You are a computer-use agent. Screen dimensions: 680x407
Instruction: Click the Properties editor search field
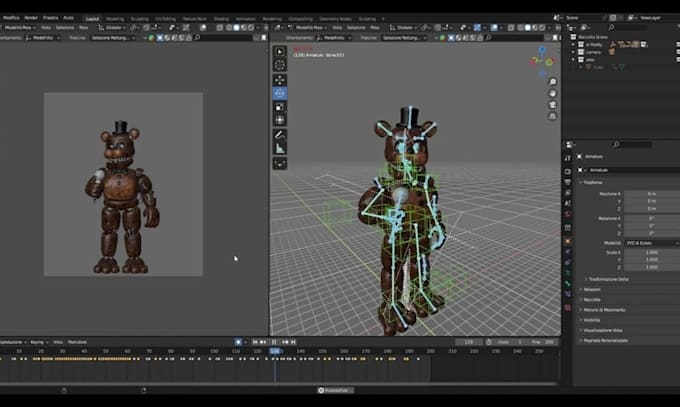633,144
